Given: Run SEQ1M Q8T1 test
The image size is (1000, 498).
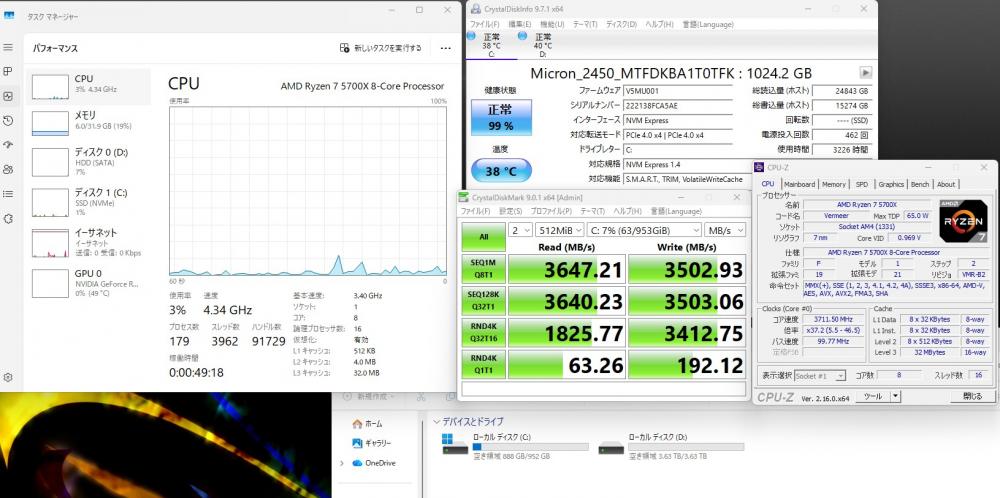Looking at the screenshot, I should [x=483, y=268].
